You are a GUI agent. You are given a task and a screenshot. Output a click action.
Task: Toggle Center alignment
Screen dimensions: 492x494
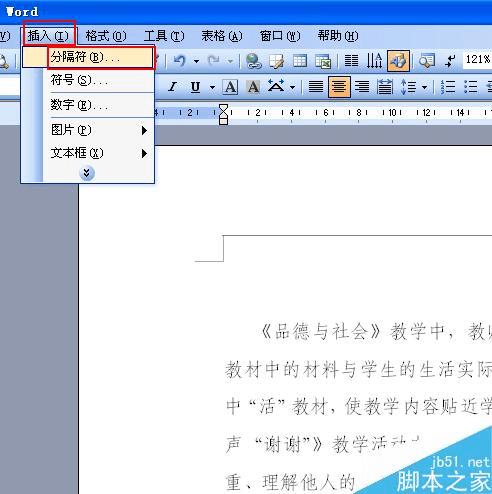(x=339, y=87)
